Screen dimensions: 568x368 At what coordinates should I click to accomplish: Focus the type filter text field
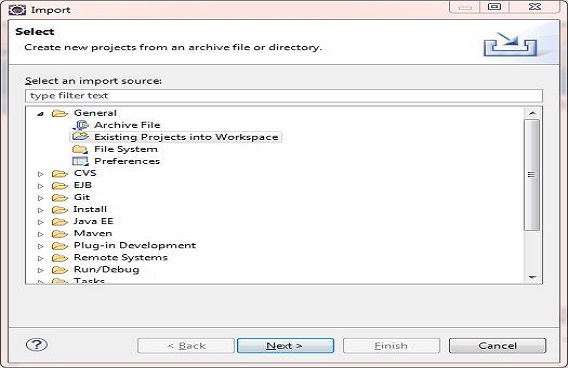284,96
